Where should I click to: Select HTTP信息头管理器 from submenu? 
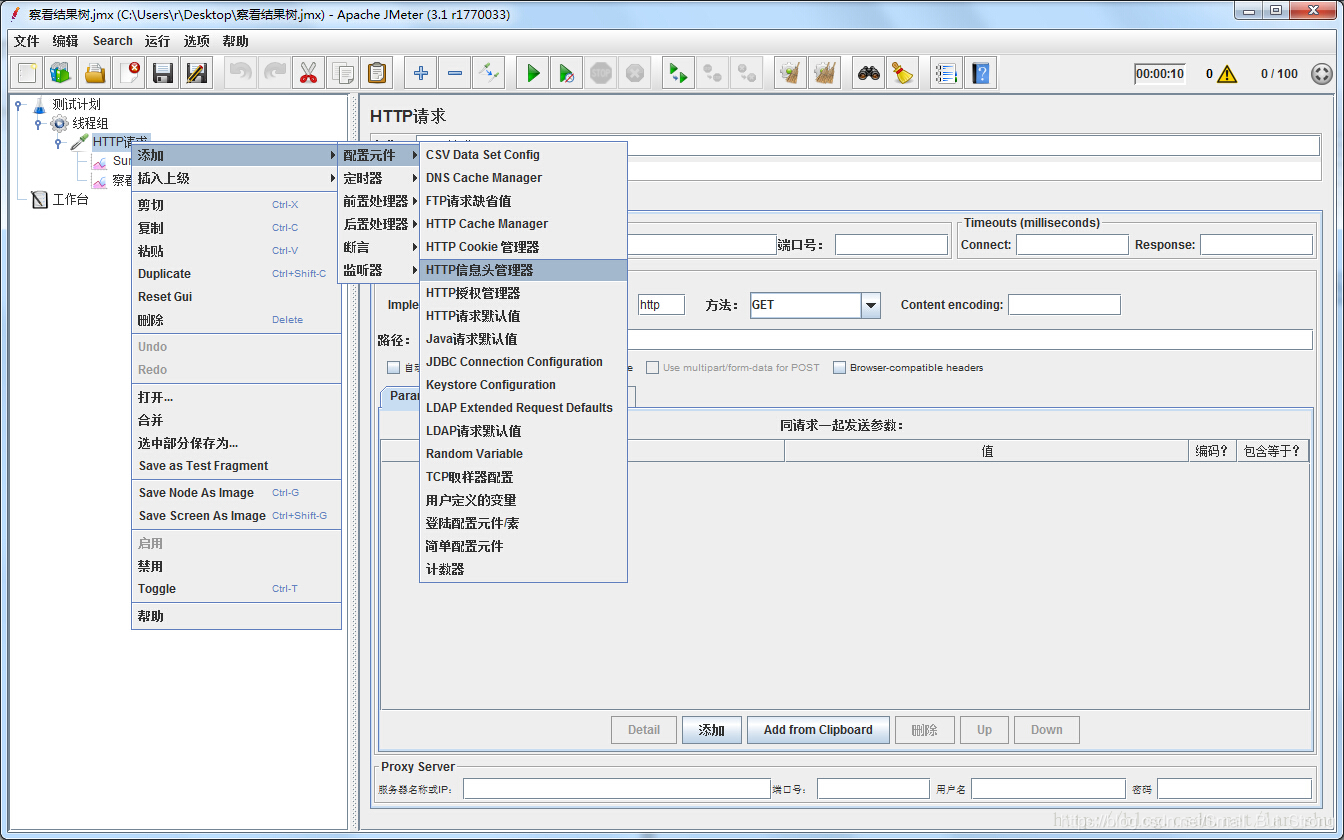click(x=523, y=270)
